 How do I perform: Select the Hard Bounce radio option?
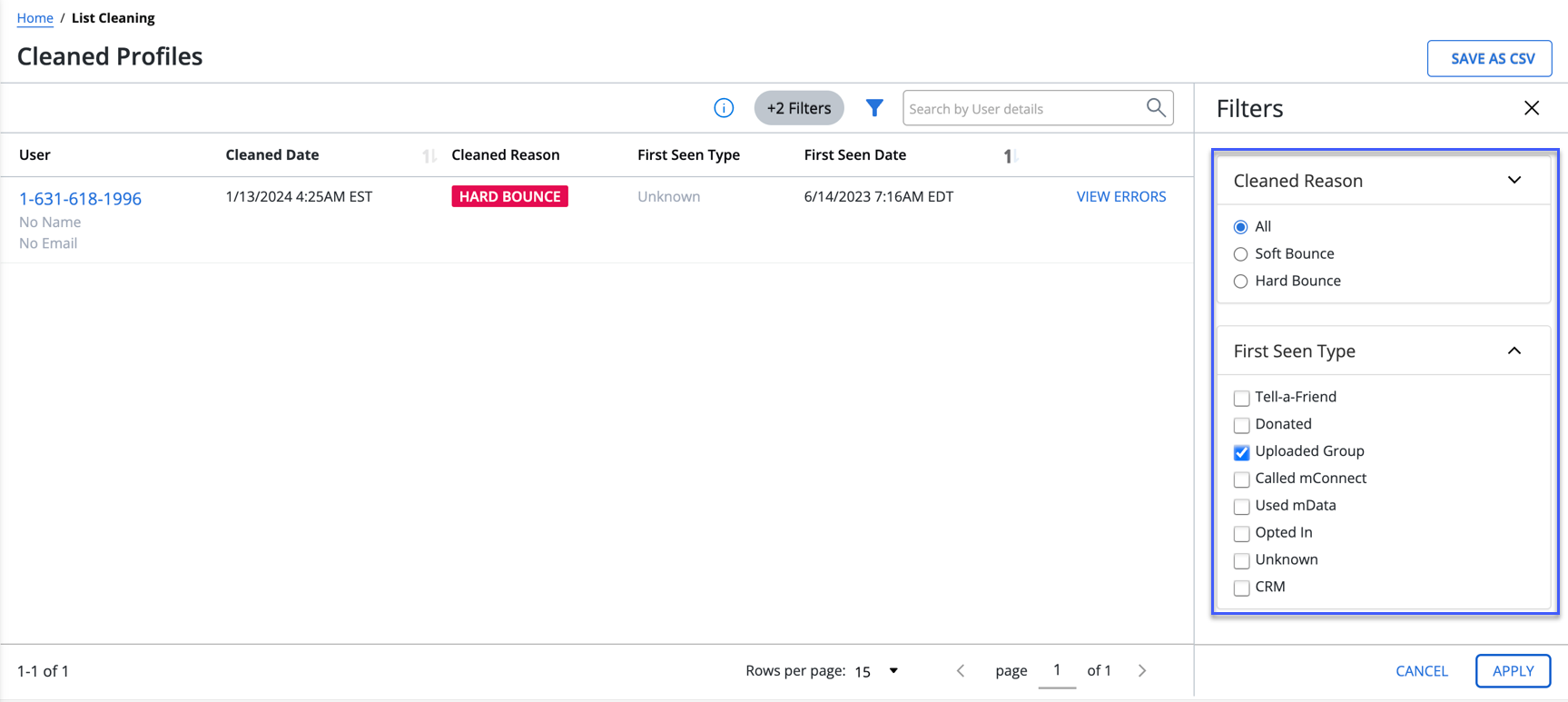[x=1240, y=282]
